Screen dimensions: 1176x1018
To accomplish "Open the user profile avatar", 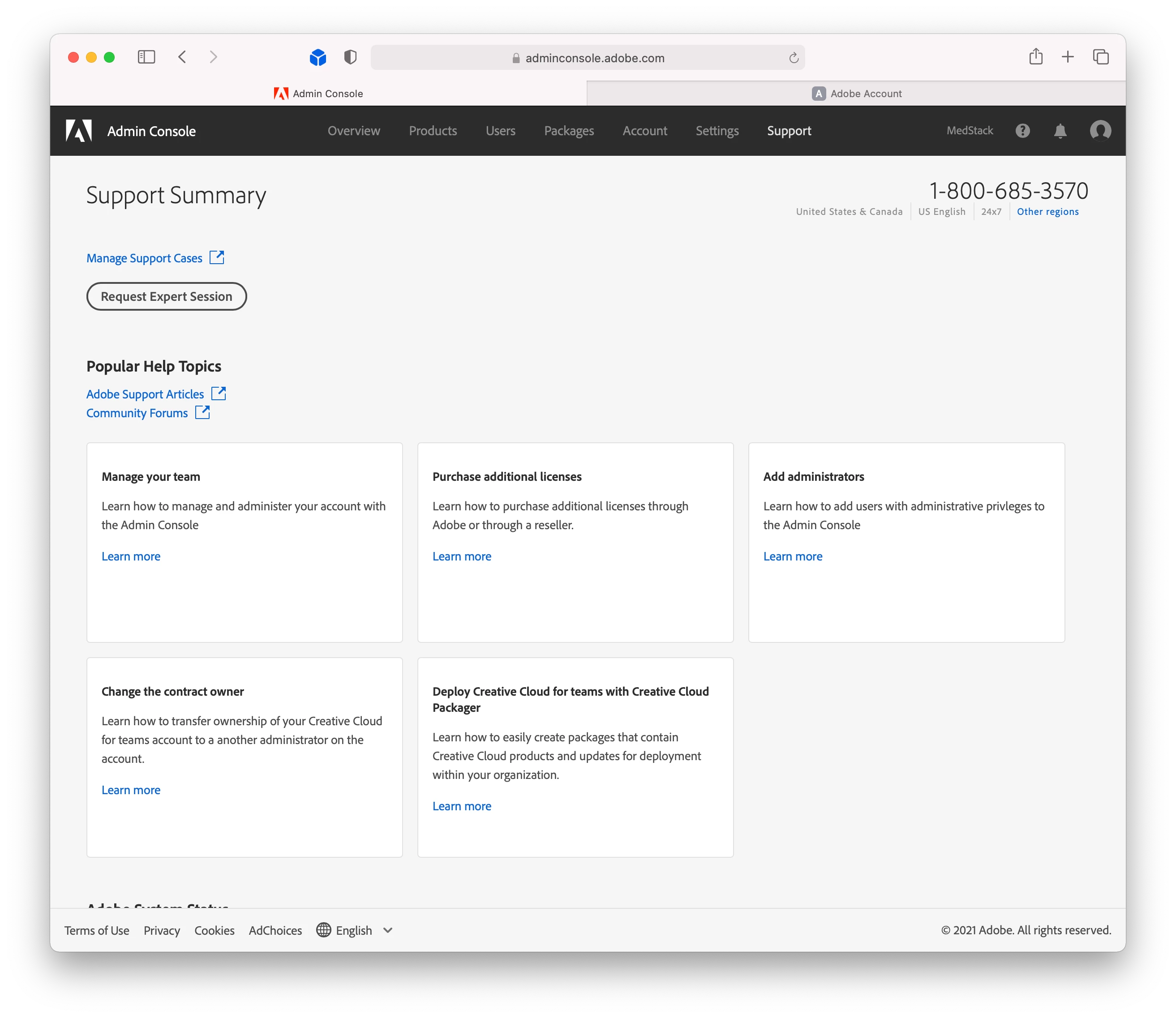I will tap(1100, 131).
